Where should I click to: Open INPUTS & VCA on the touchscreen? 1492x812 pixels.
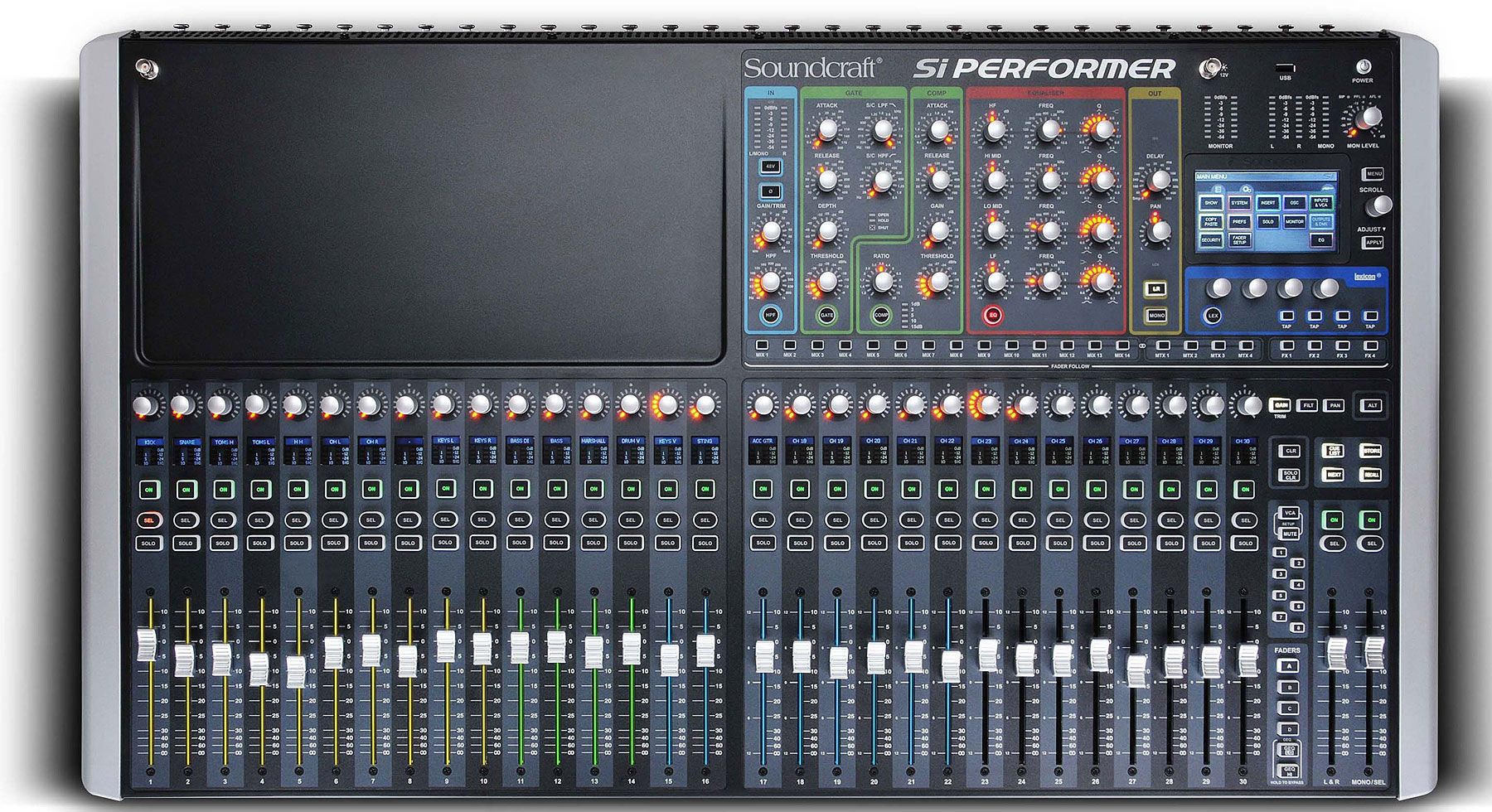pyautogui.click(x=1321, y=202)
